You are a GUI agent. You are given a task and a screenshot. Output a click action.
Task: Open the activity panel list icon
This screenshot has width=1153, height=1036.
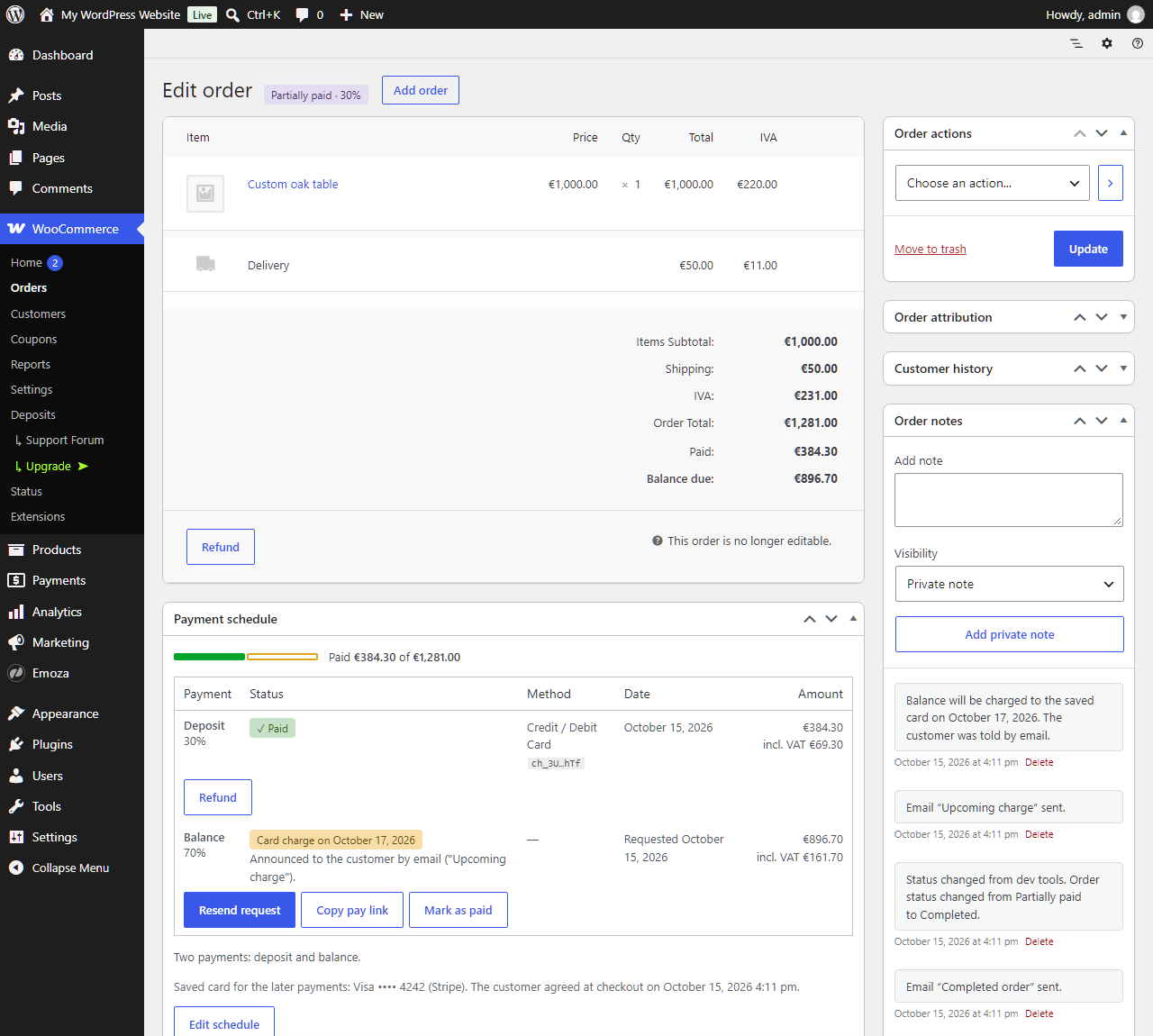coord(1076,43)
